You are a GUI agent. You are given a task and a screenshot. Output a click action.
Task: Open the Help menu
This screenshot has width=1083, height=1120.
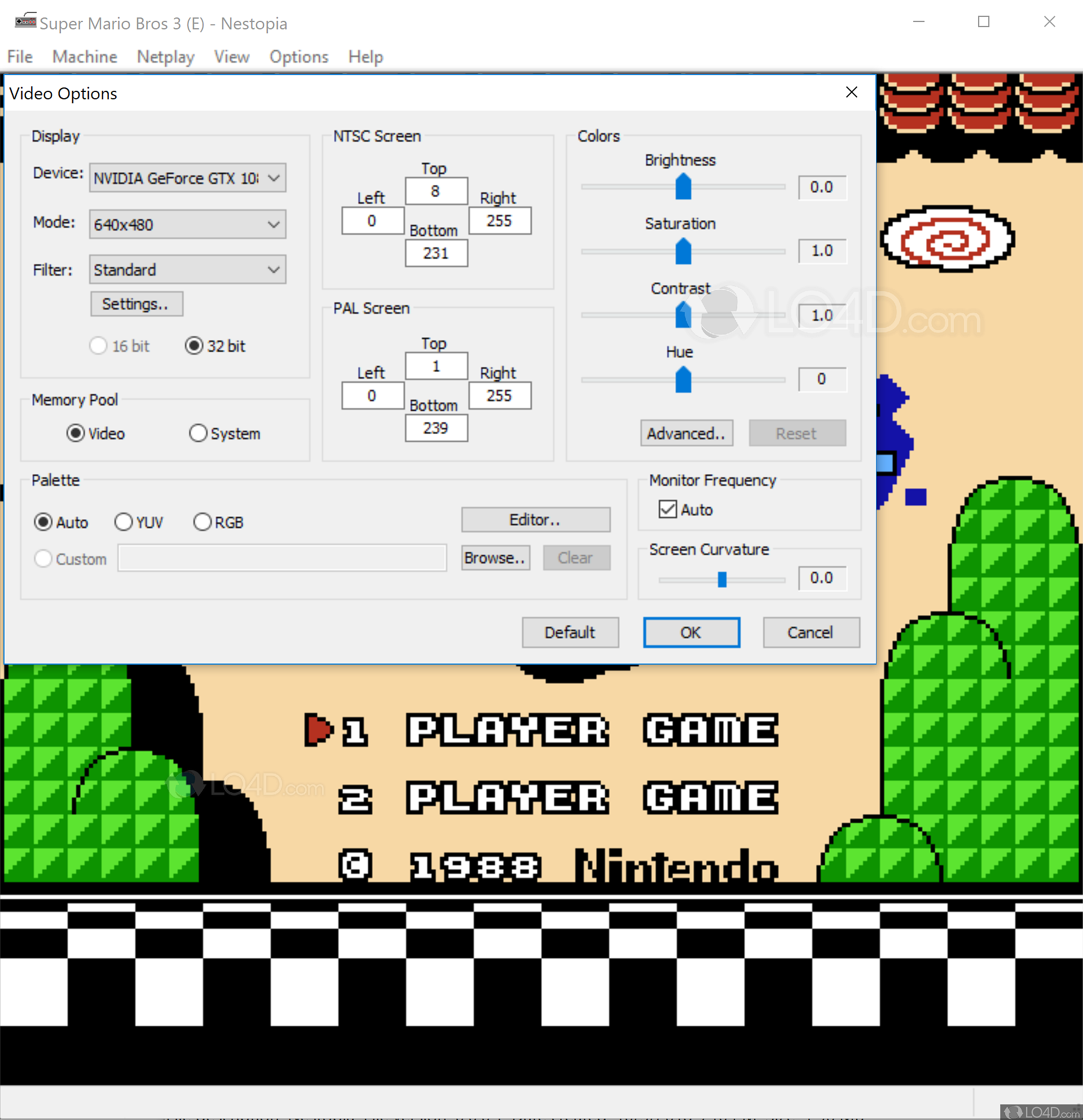366,56
